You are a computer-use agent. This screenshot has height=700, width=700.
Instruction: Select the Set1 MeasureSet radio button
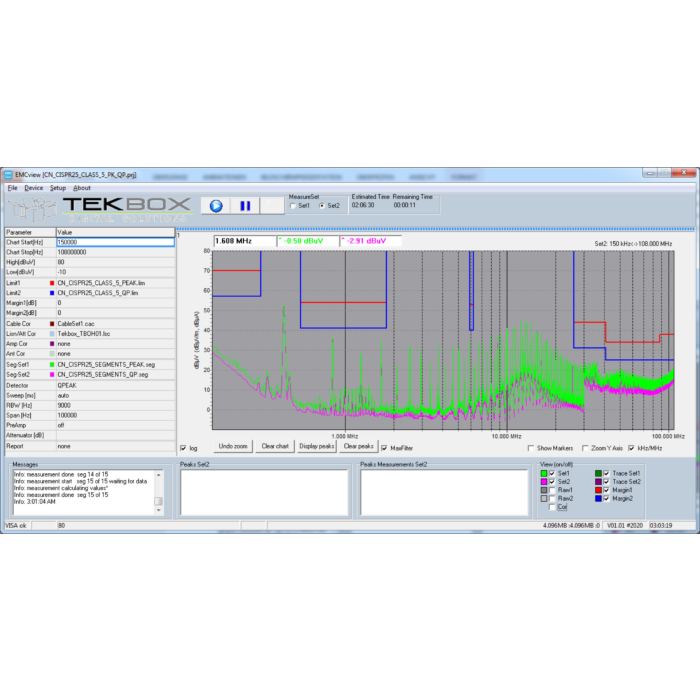[292, 206]
